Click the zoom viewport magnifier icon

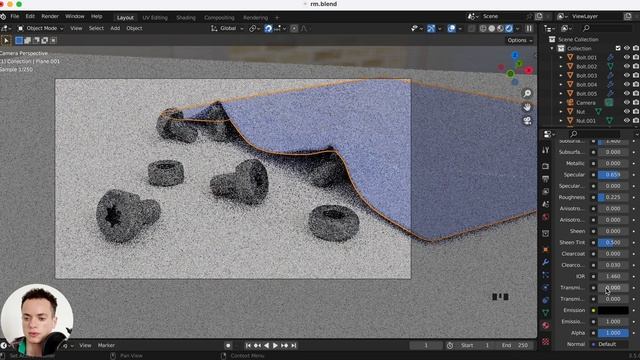527,93
